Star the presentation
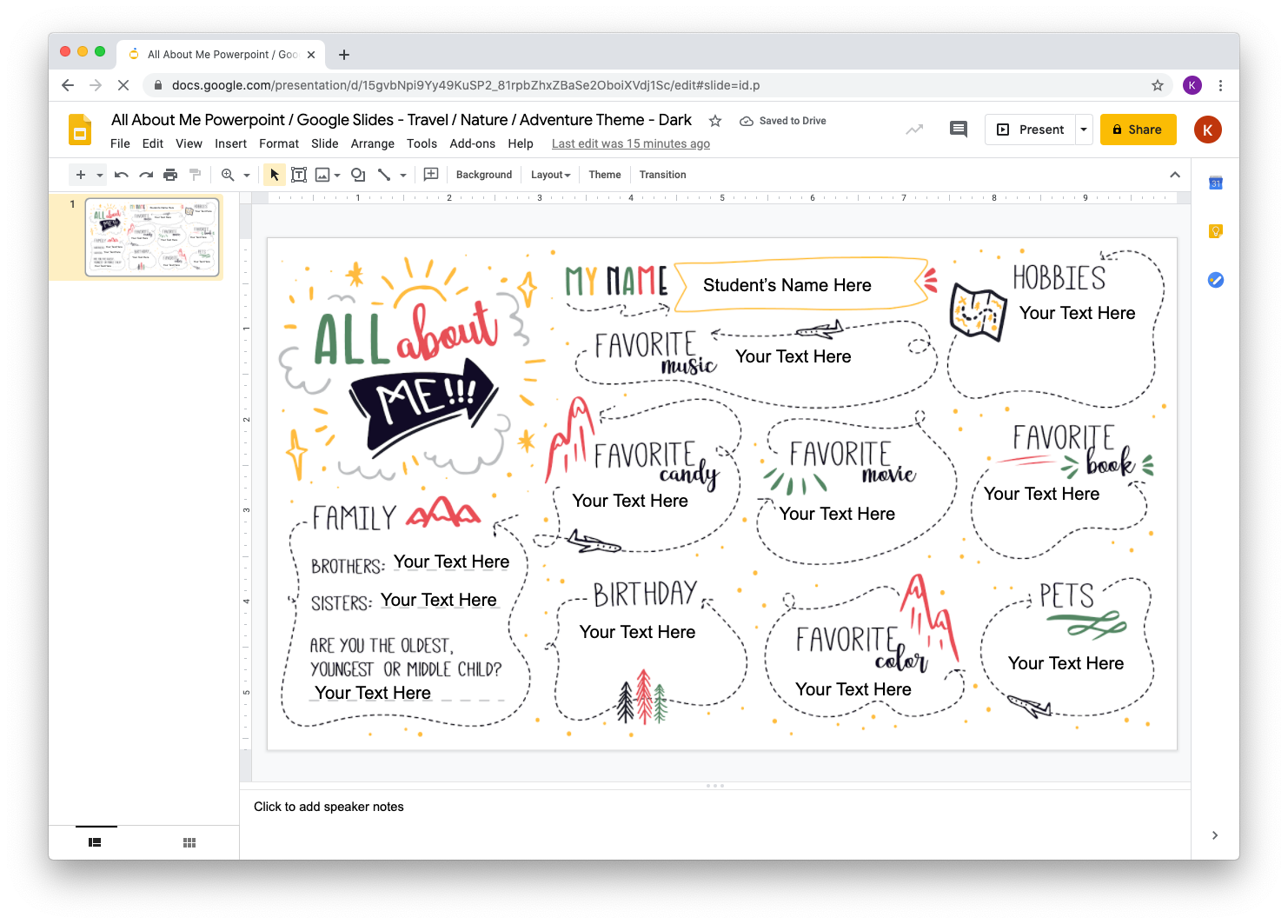Screen dimensions: 1288x924 [x=714, y=121]
